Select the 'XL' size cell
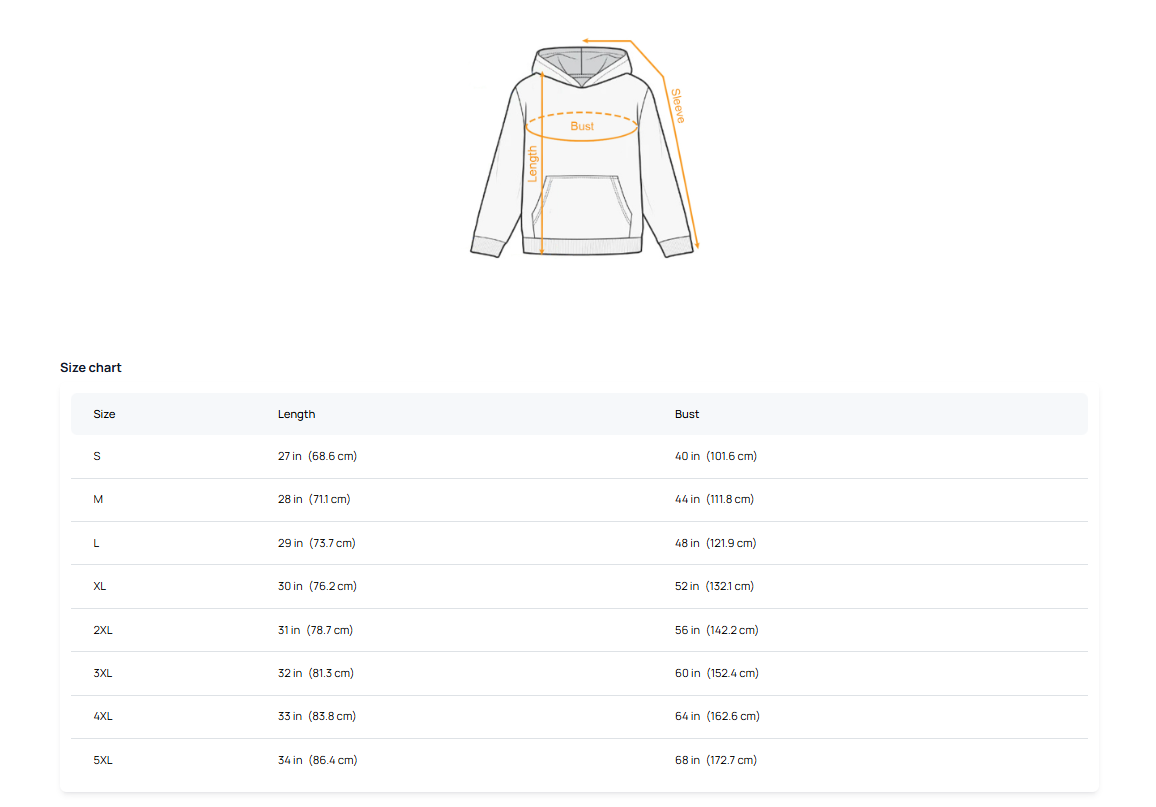The width and height of the screenshot is (1156, 807). [100, 587]
